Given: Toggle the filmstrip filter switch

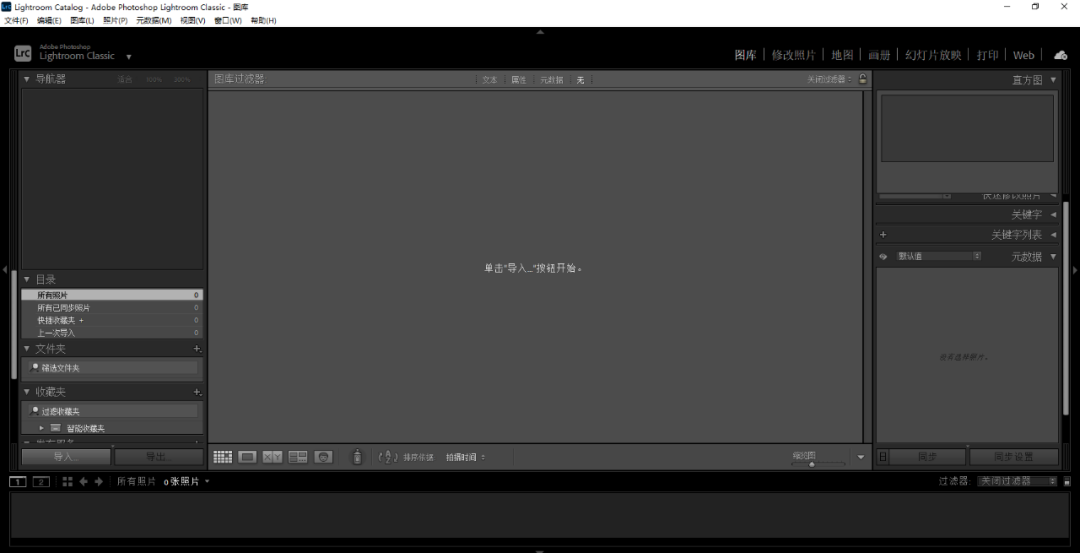Looking at the screenshot, I should (x=1067, y=482).
